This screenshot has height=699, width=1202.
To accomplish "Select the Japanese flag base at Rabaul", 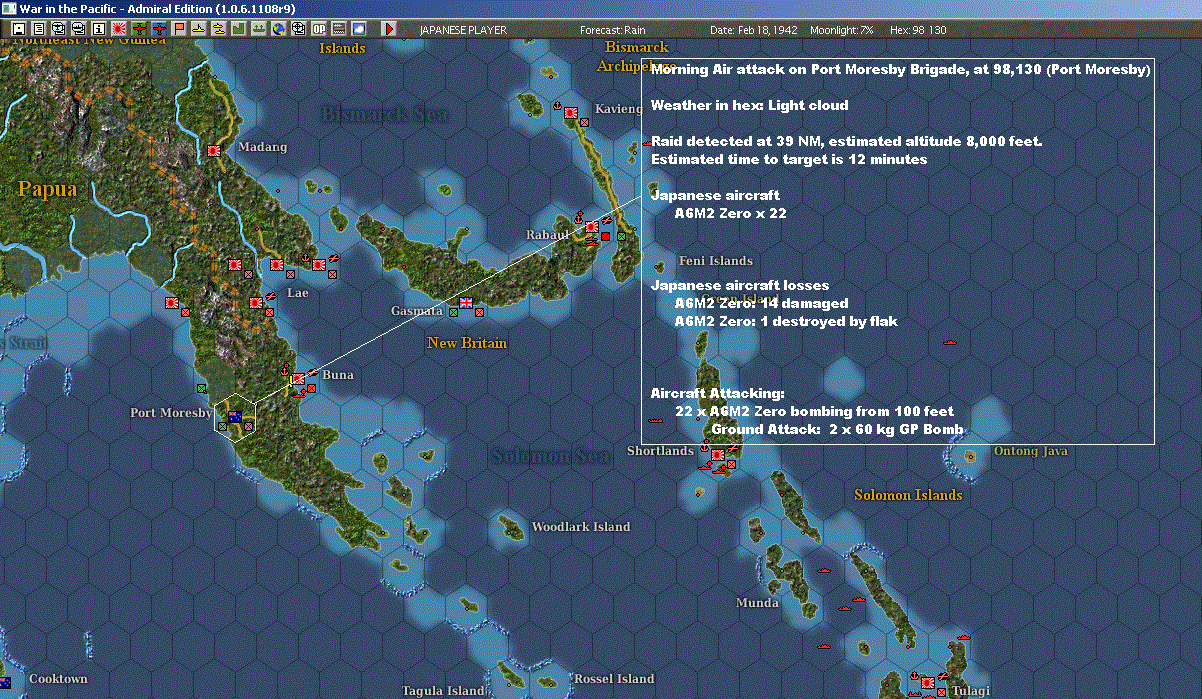I will coord(592,226).
